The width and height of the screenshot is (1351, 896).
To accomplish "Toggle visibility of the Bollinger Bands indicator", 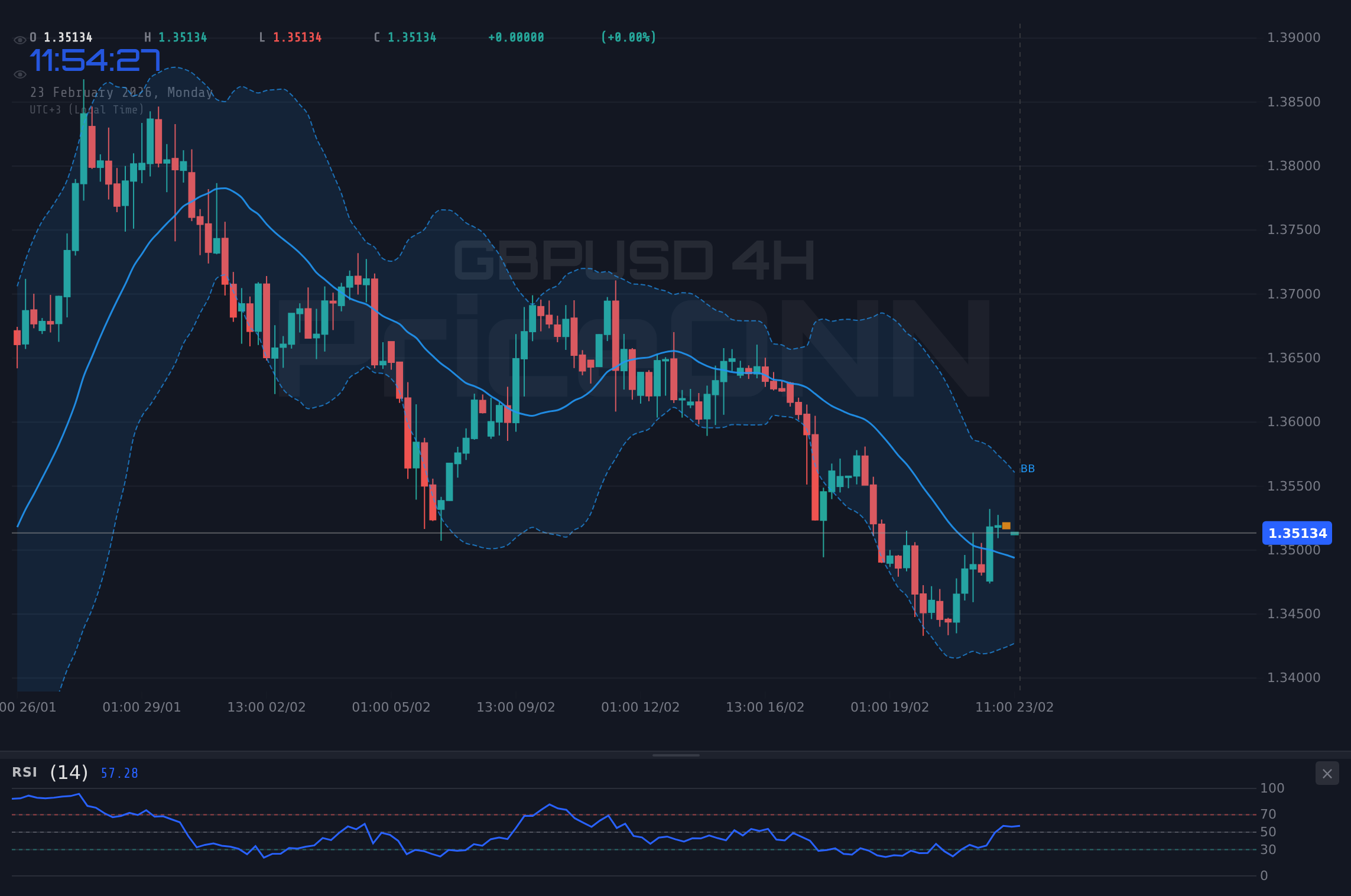I will pos(20,73).
